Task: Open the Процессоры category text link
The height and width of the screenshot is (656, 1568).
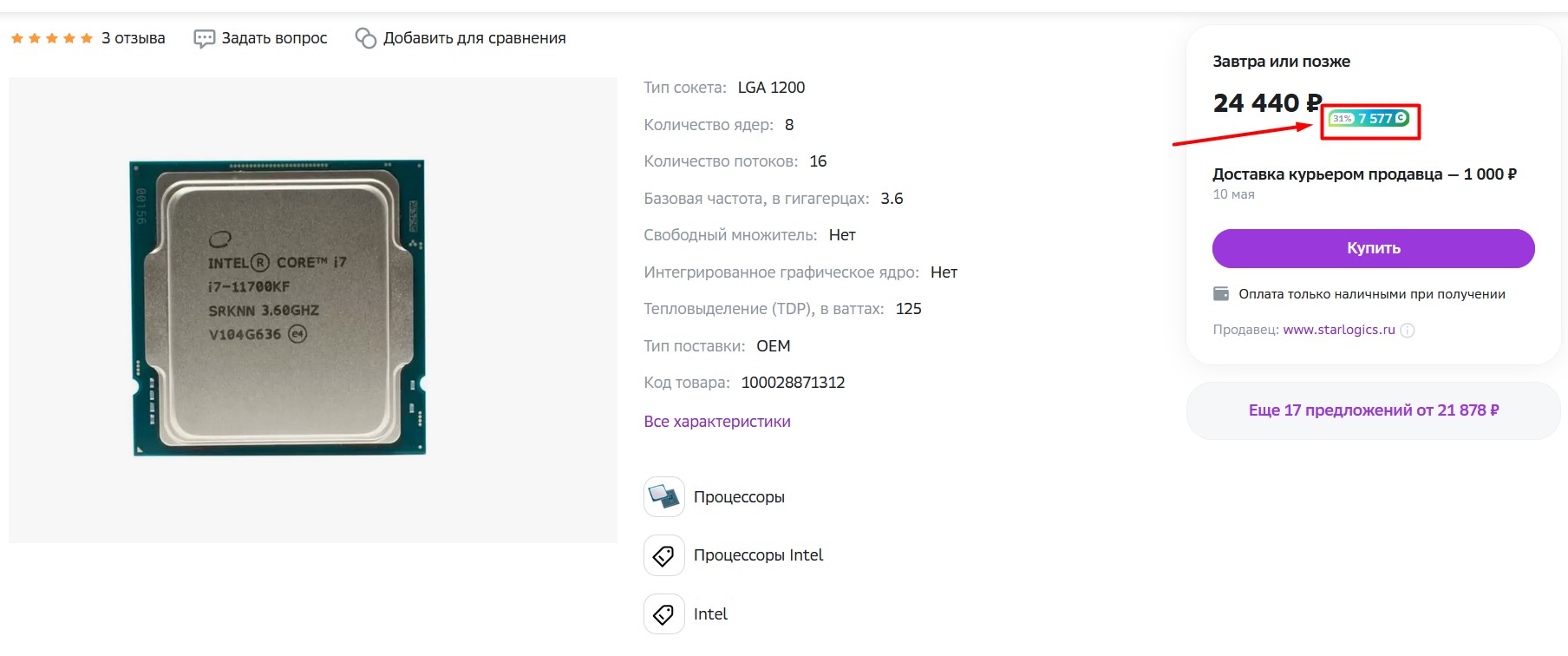Action: click(x=739, y=497)
